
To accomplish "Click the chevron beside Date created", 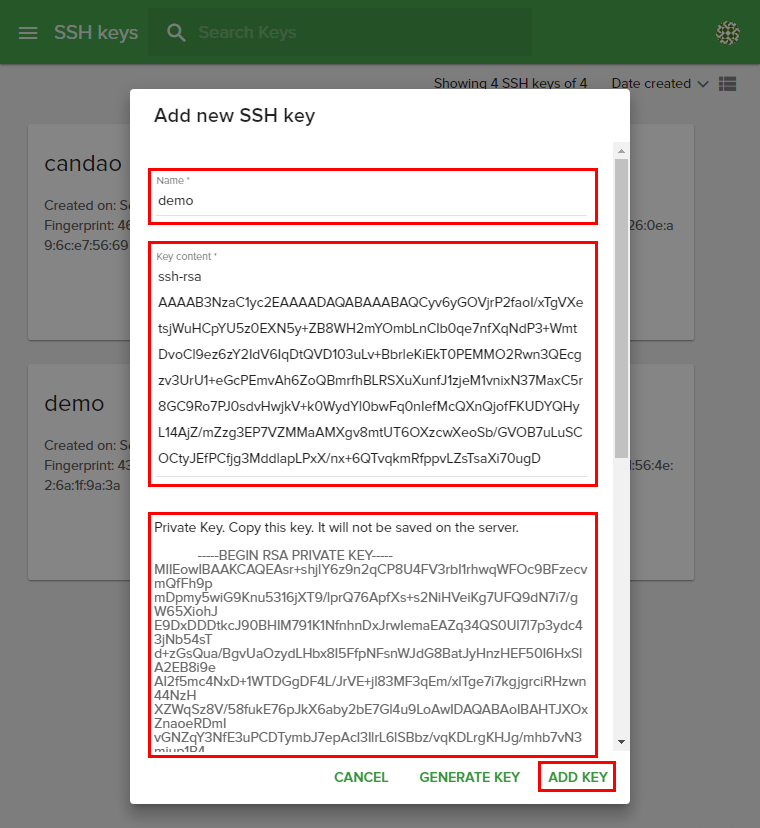I will click(x=702, y=84).
